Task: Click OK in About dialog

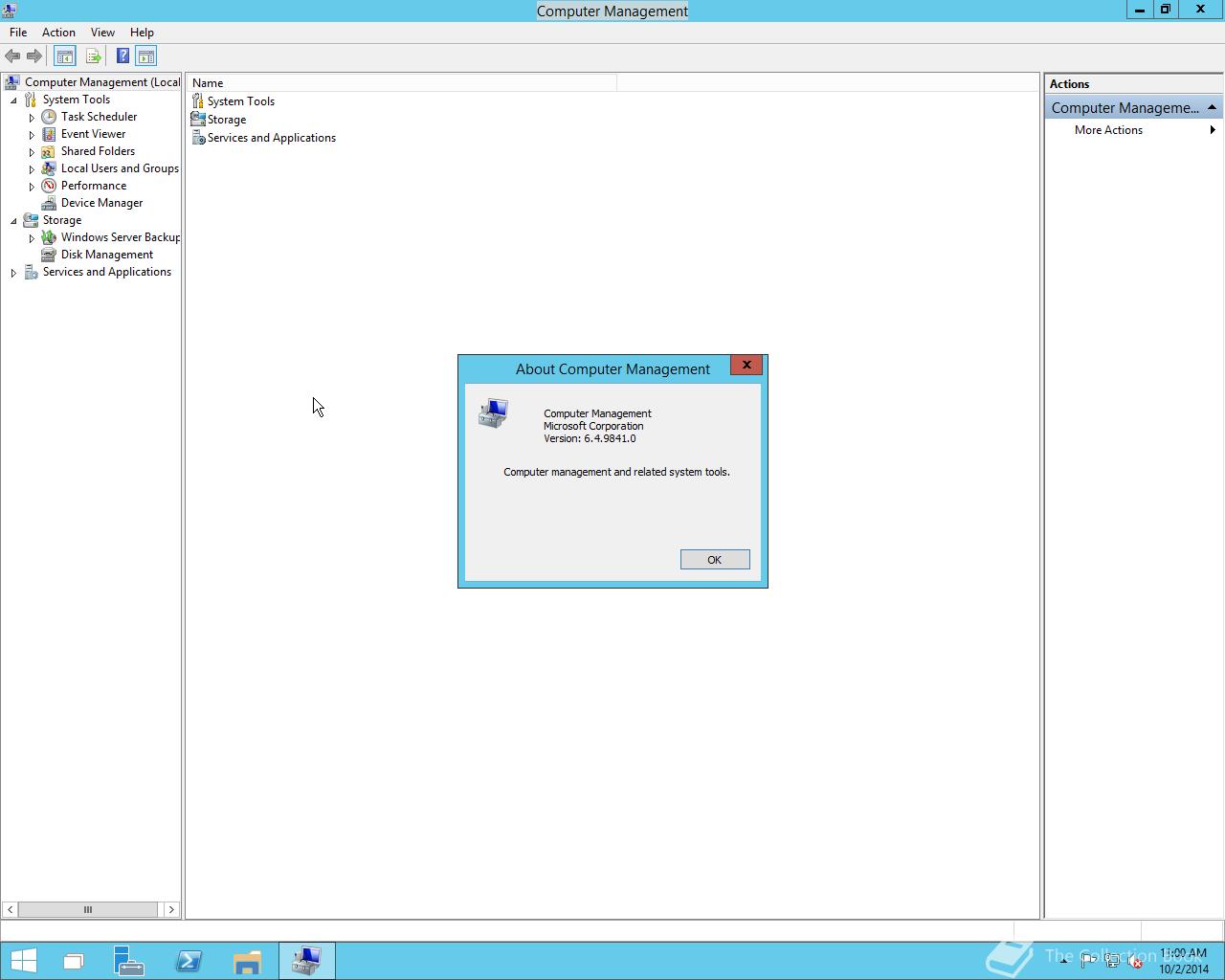Action: coord(715,560)
